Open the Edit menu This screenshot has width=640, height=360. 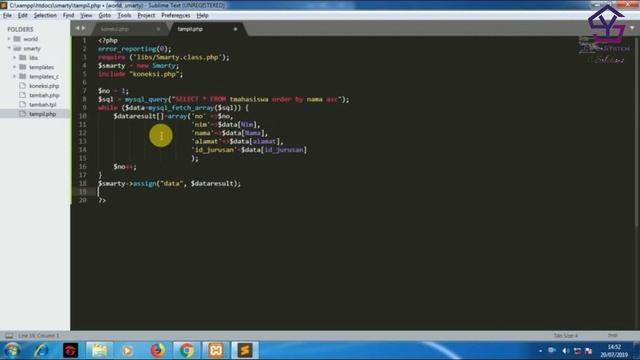22,16
